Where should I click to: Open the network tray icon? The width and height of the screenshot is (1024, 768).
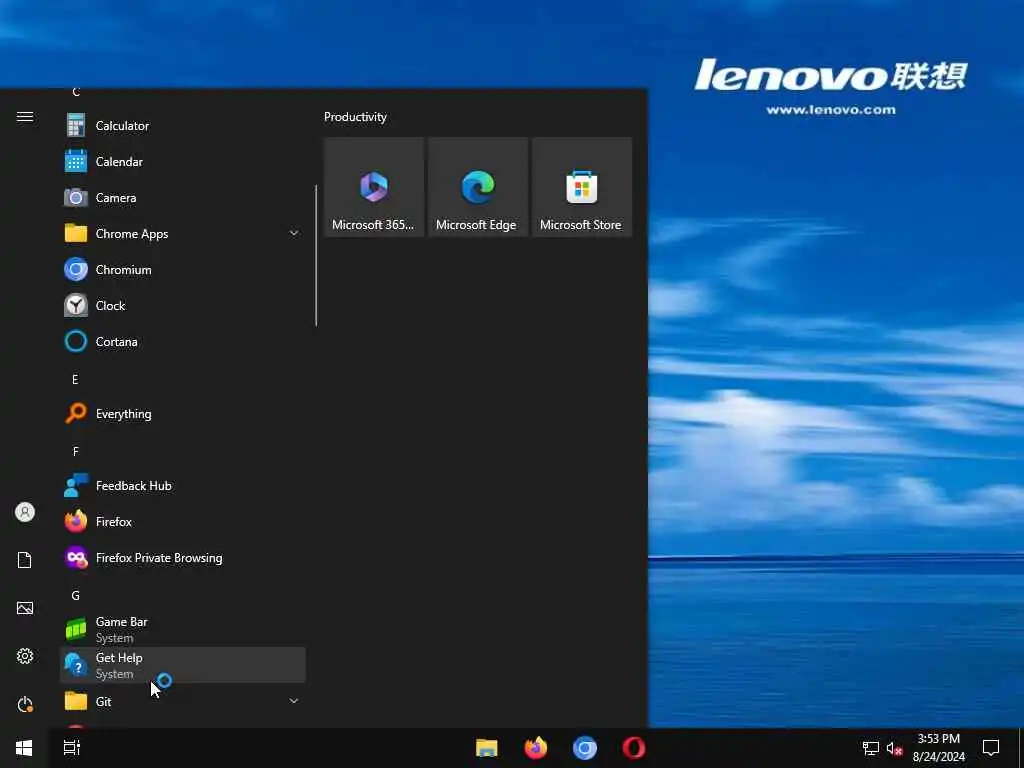click(871, 748)
